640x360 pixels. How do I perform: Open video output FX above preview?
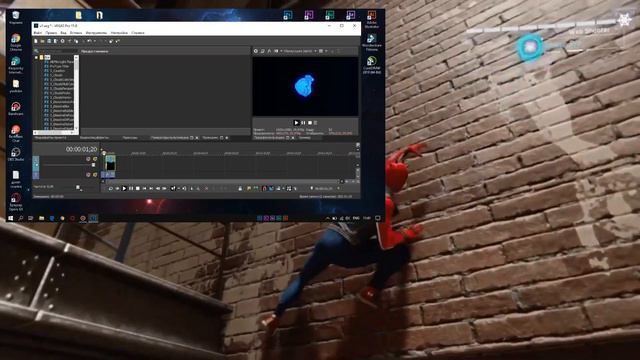click(x=269, y=51)
